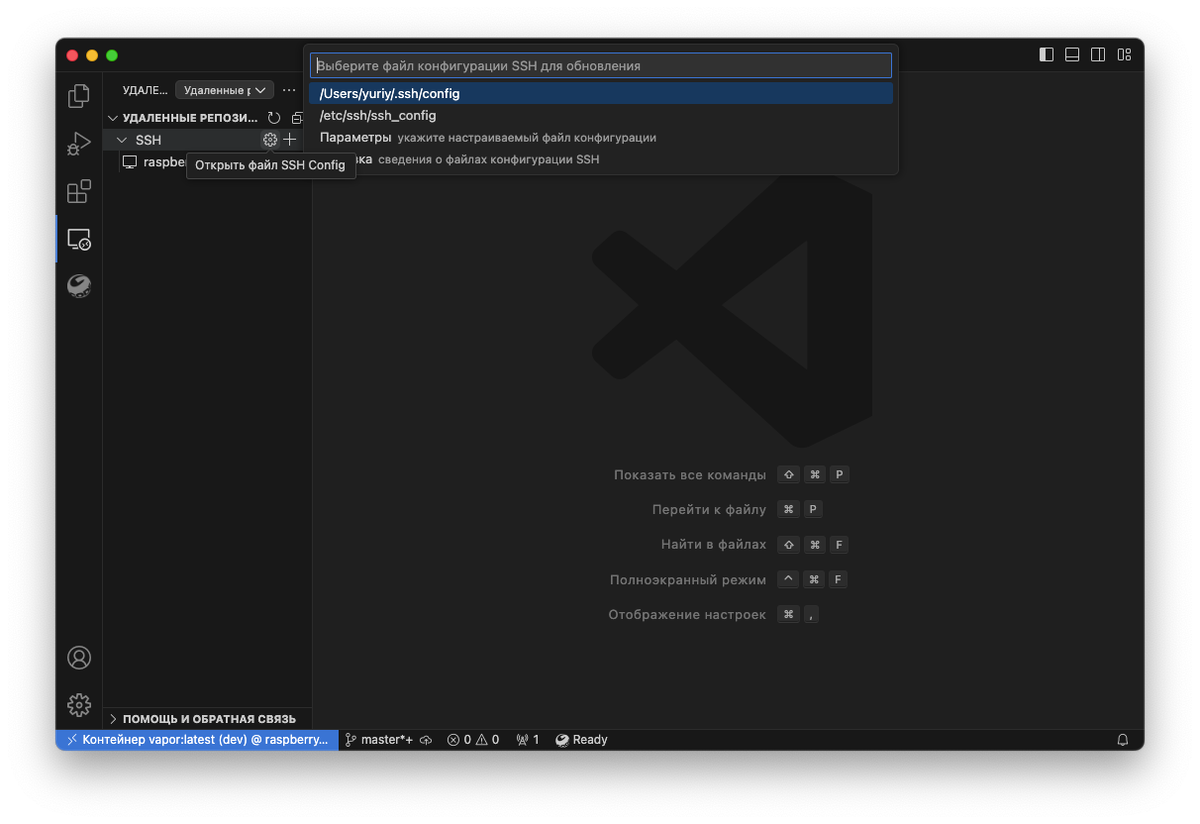Expand ПОМОЩЬ И ОБРАТНАЯ СВЯЗЬ section
Viewport: 1200px width, 824px height.
tap(208, 719)
